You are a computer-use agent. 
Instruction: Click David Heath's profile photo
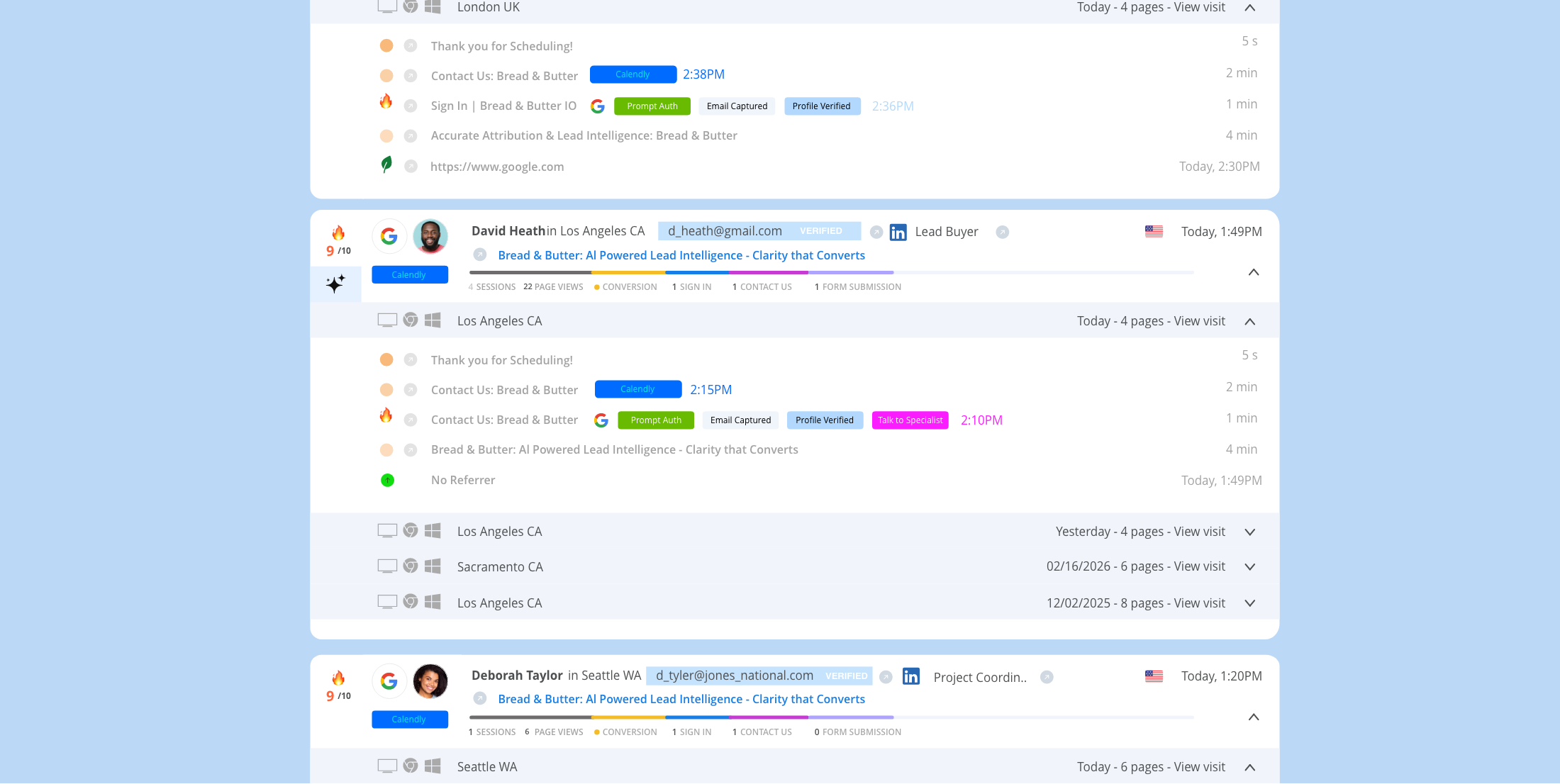click(430, 236)
